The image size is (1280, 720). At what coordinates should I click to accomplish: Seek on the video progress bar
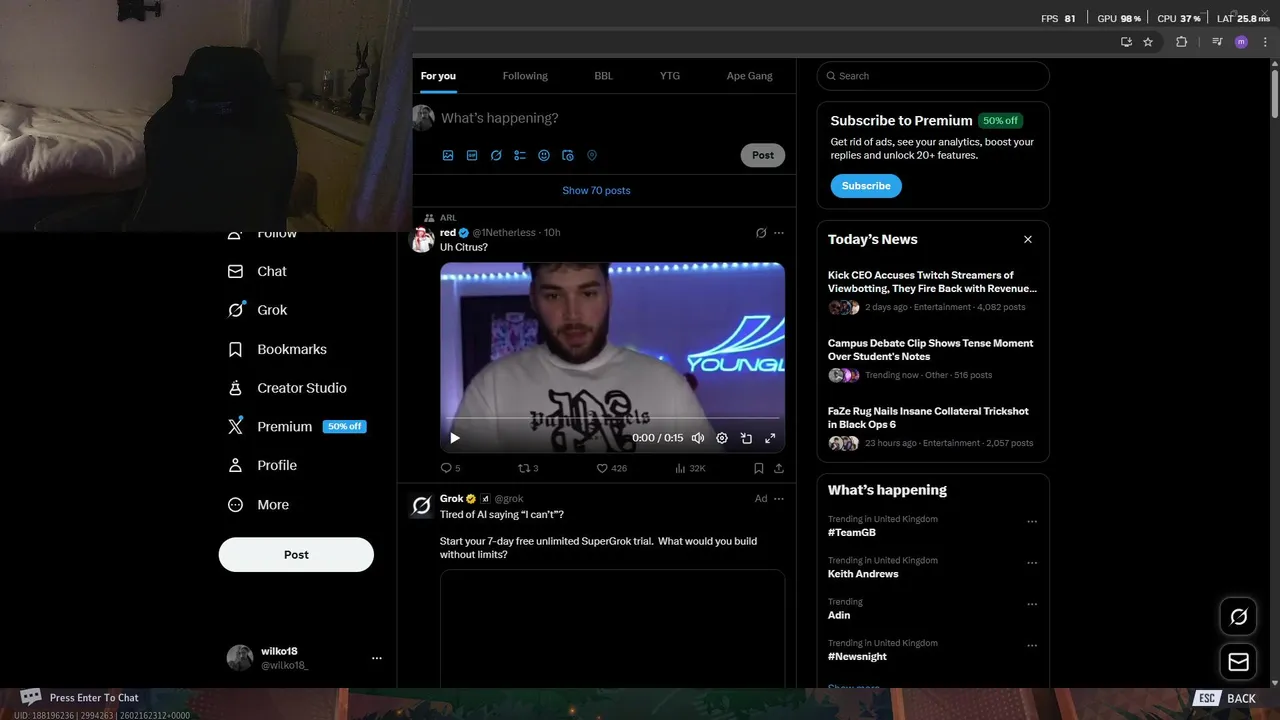pyautogui.click(x=612, y=418)
